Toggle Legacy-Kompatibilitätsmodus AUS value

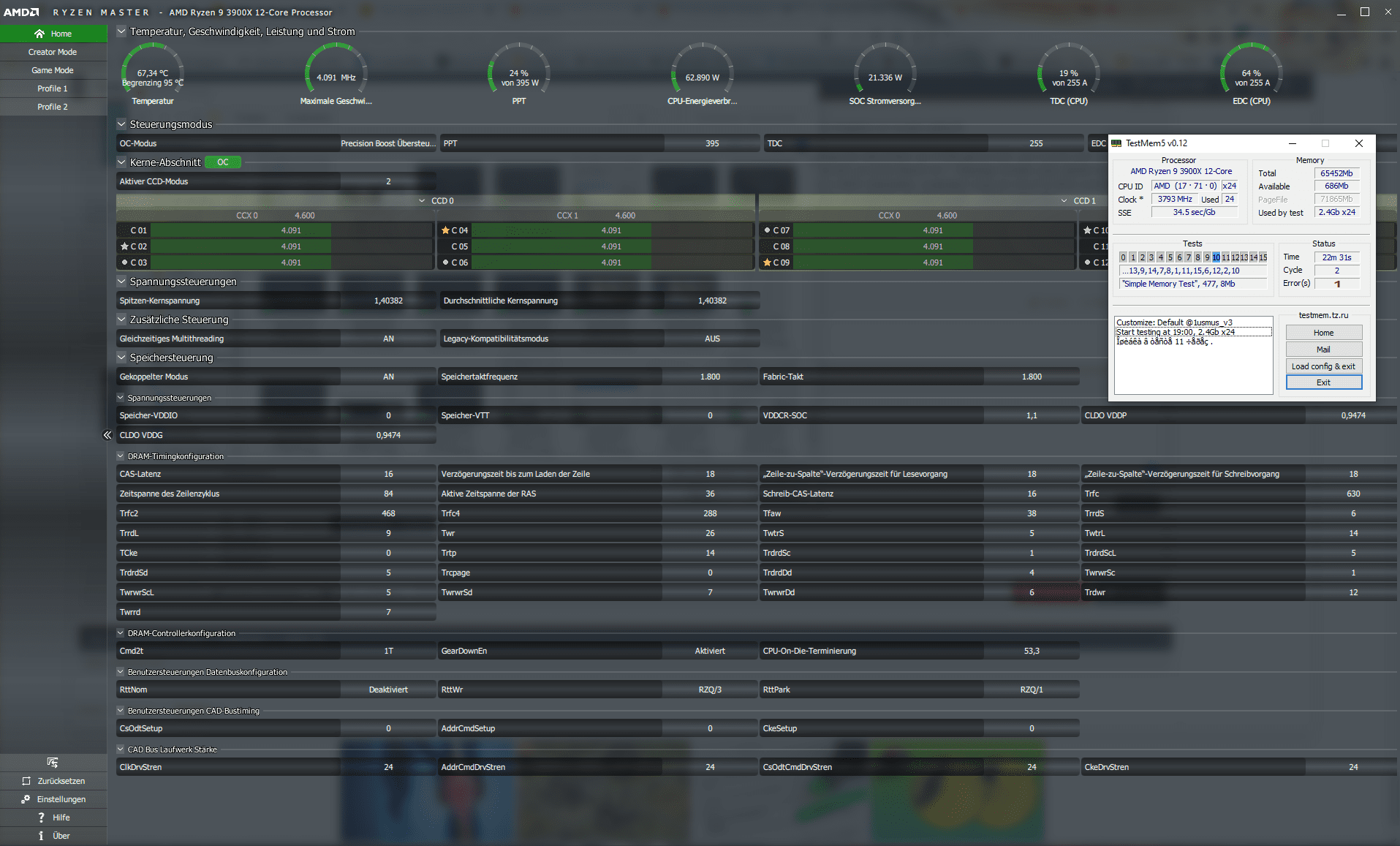click(712, 339)
